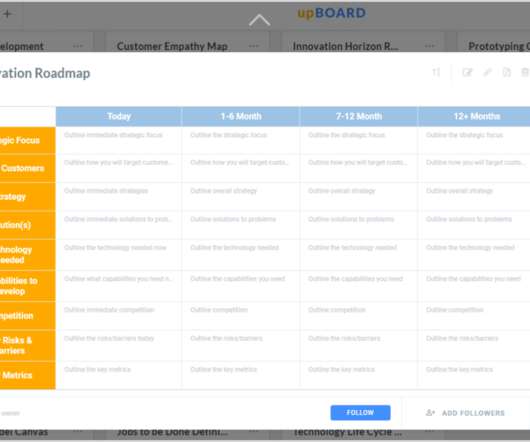The width and height of the screenshot is (530, 442).
Task: Click the 1-6 Month competition cell
Action: click(241, 315)
